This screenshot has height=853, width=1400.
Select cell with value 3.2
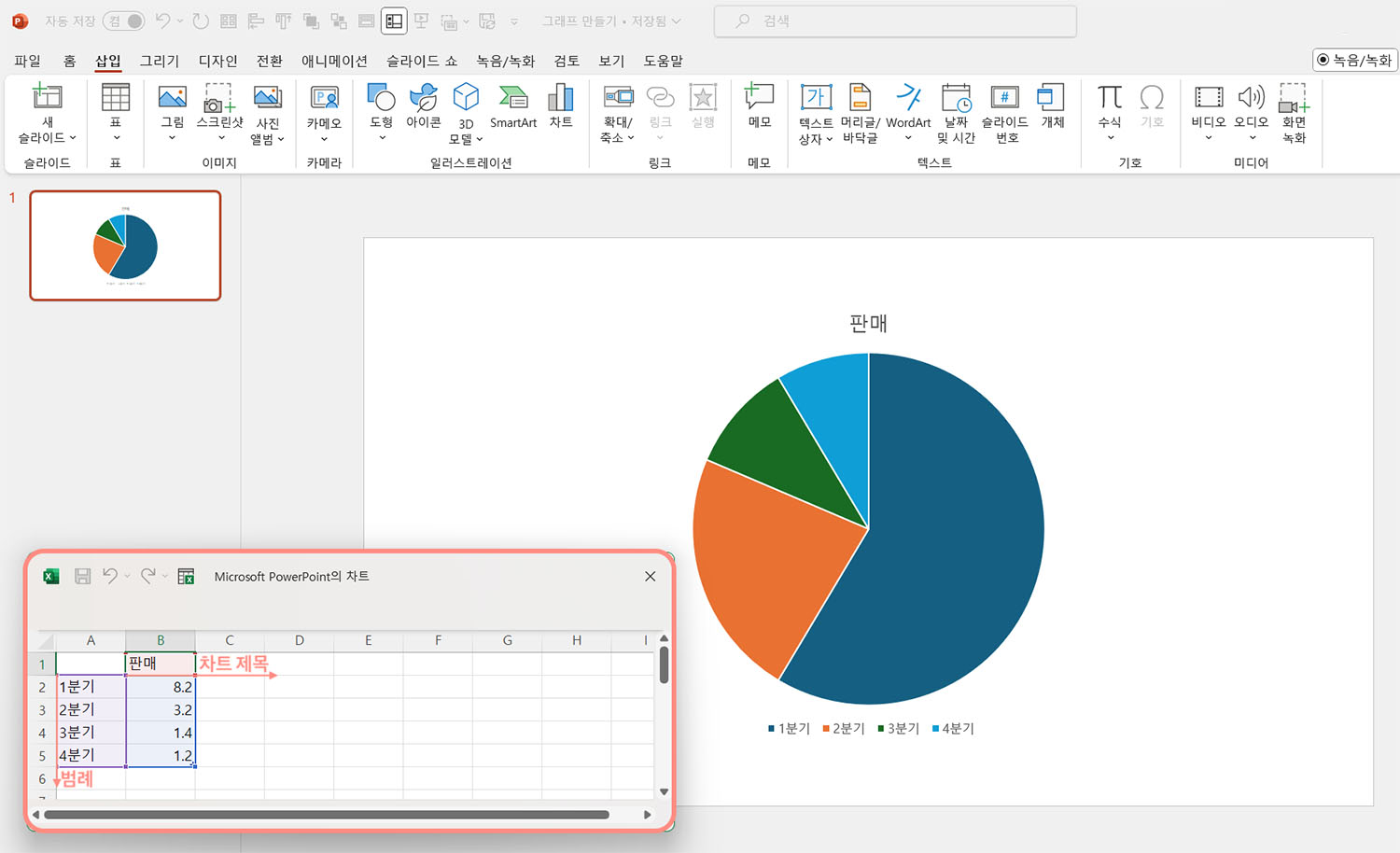coord(161,709)
